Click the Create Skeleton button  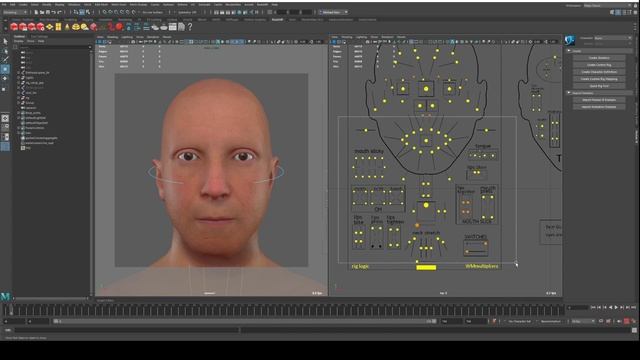pos(599,58)
